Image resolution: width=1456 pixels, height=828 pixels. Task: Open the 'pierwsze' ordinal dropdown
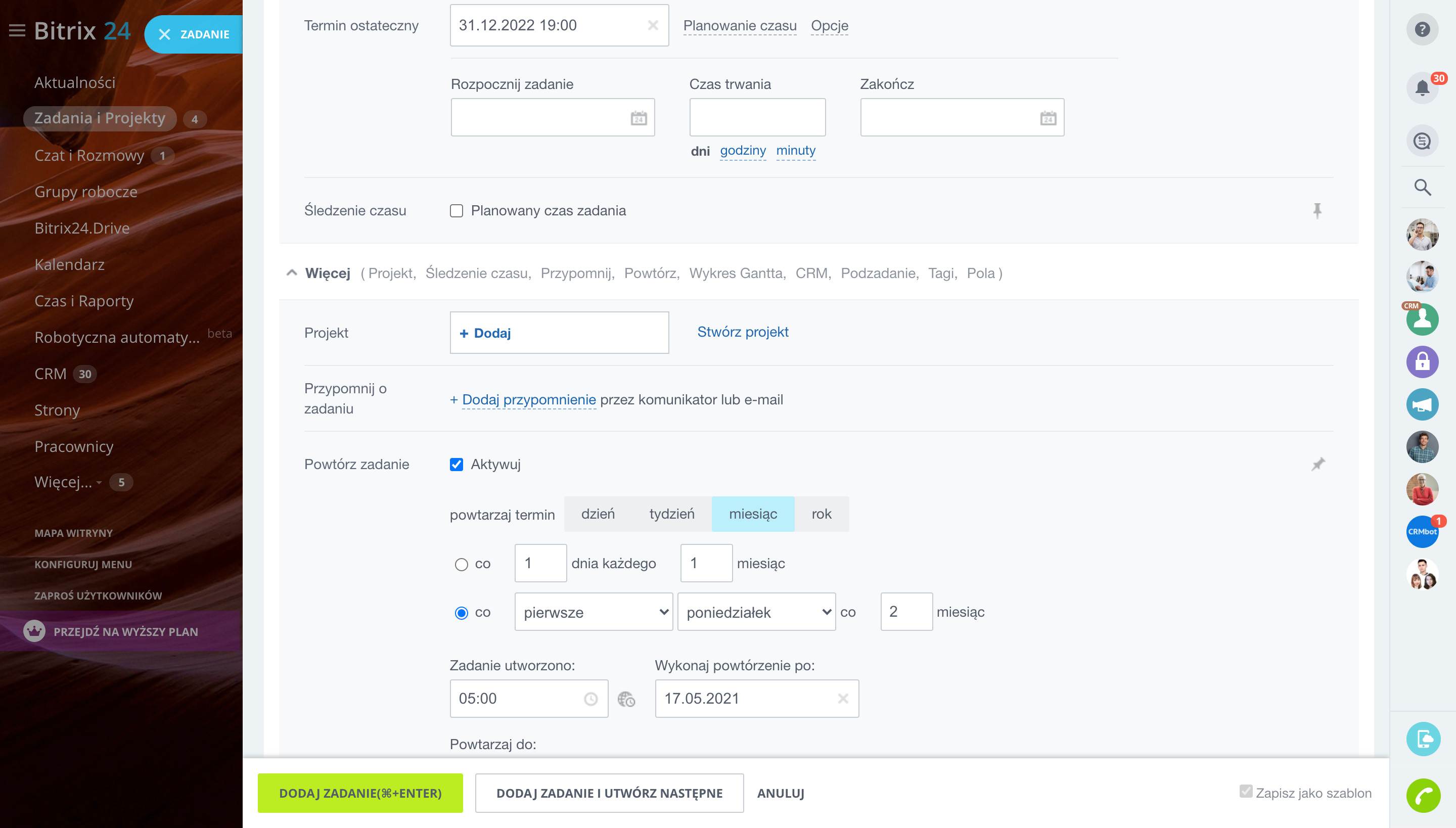coord(593,612)
